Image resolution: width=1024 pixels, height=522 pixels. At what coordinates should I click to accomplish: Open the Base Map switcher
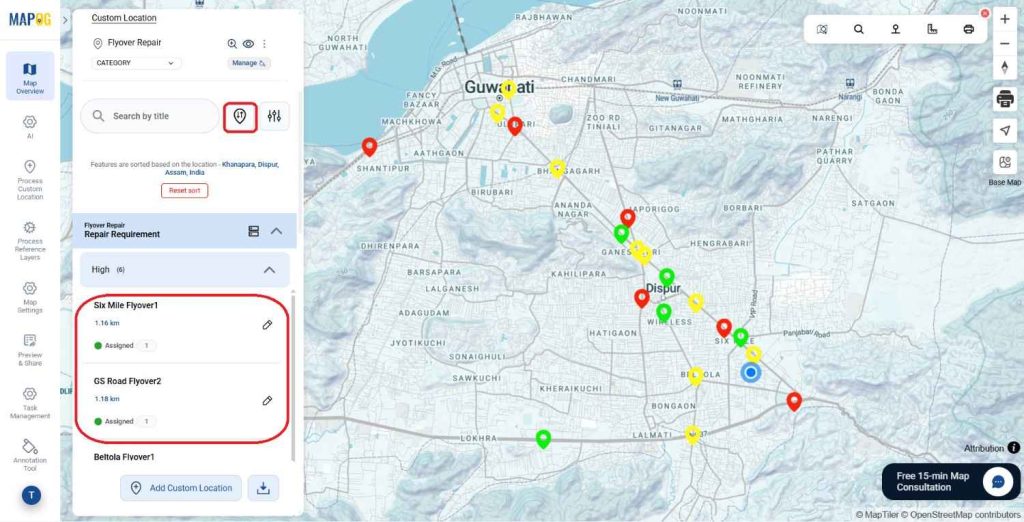[x=1005, y=164]
